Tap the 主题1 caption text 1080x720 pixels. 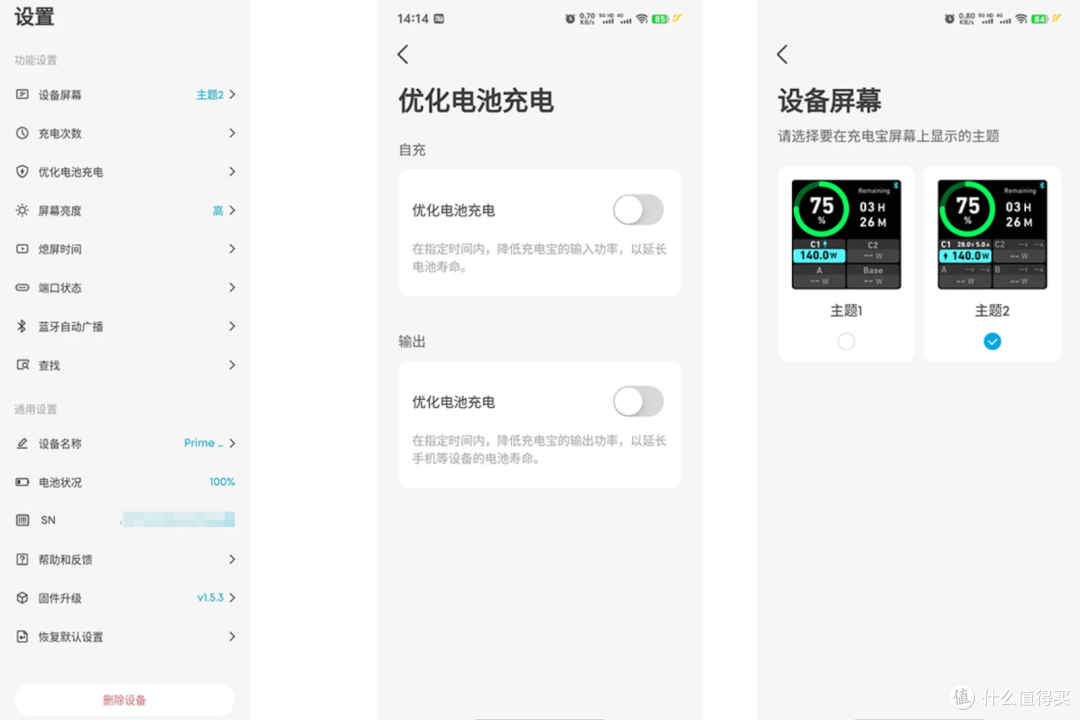846,311
